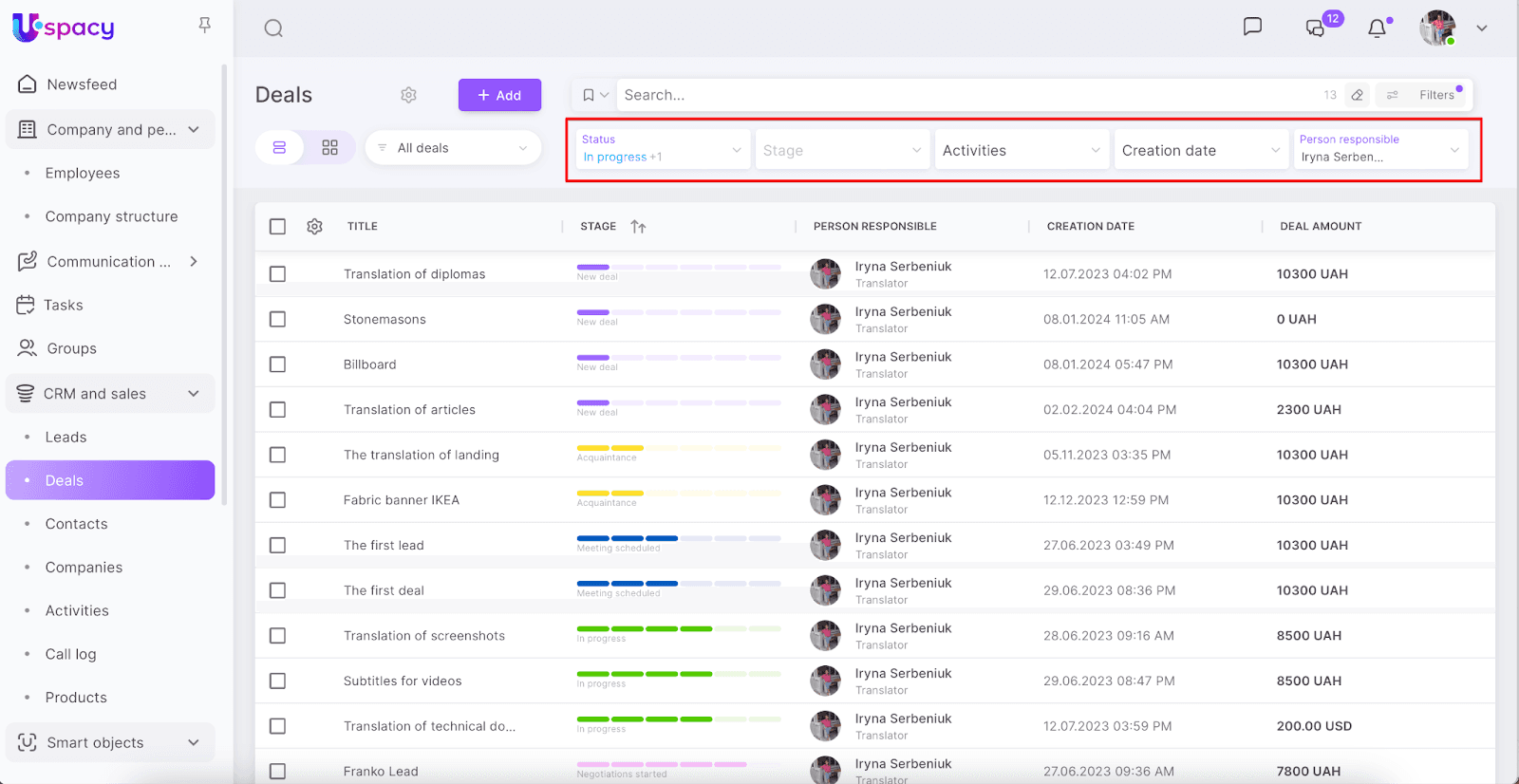Screen dimensions: 1519x784
Task: Select all deals with header checkbox
Action: 277,227
